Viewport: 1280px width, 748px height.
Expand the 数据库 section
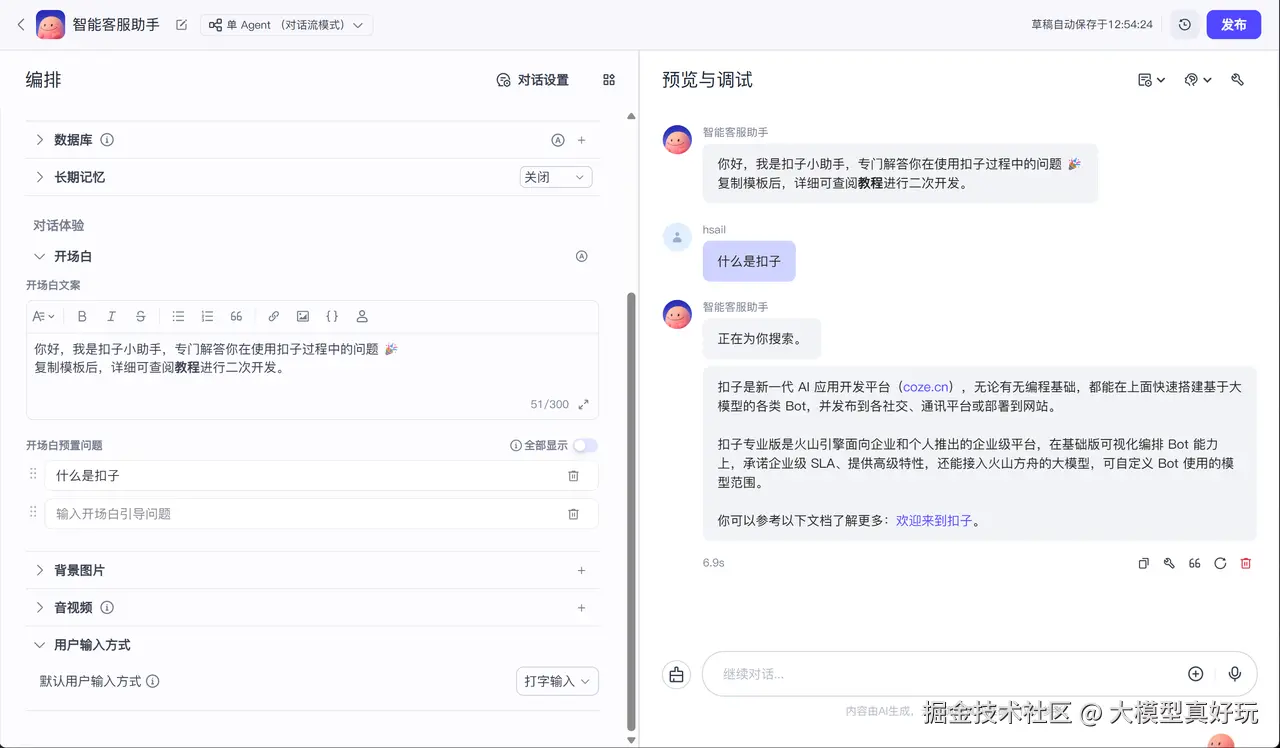pos(40,140)
